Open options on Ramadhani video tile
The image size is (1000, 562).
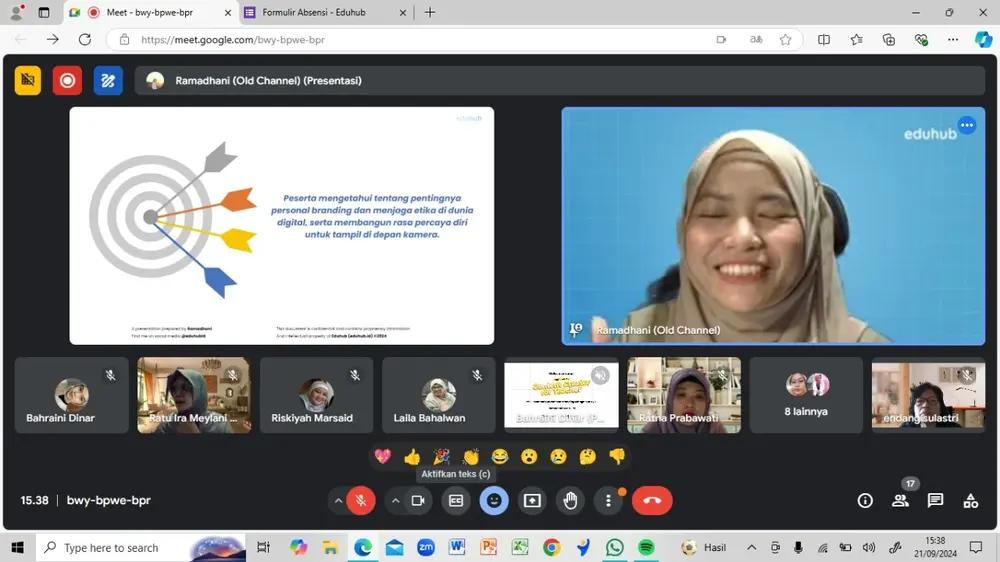pos(967,125)
